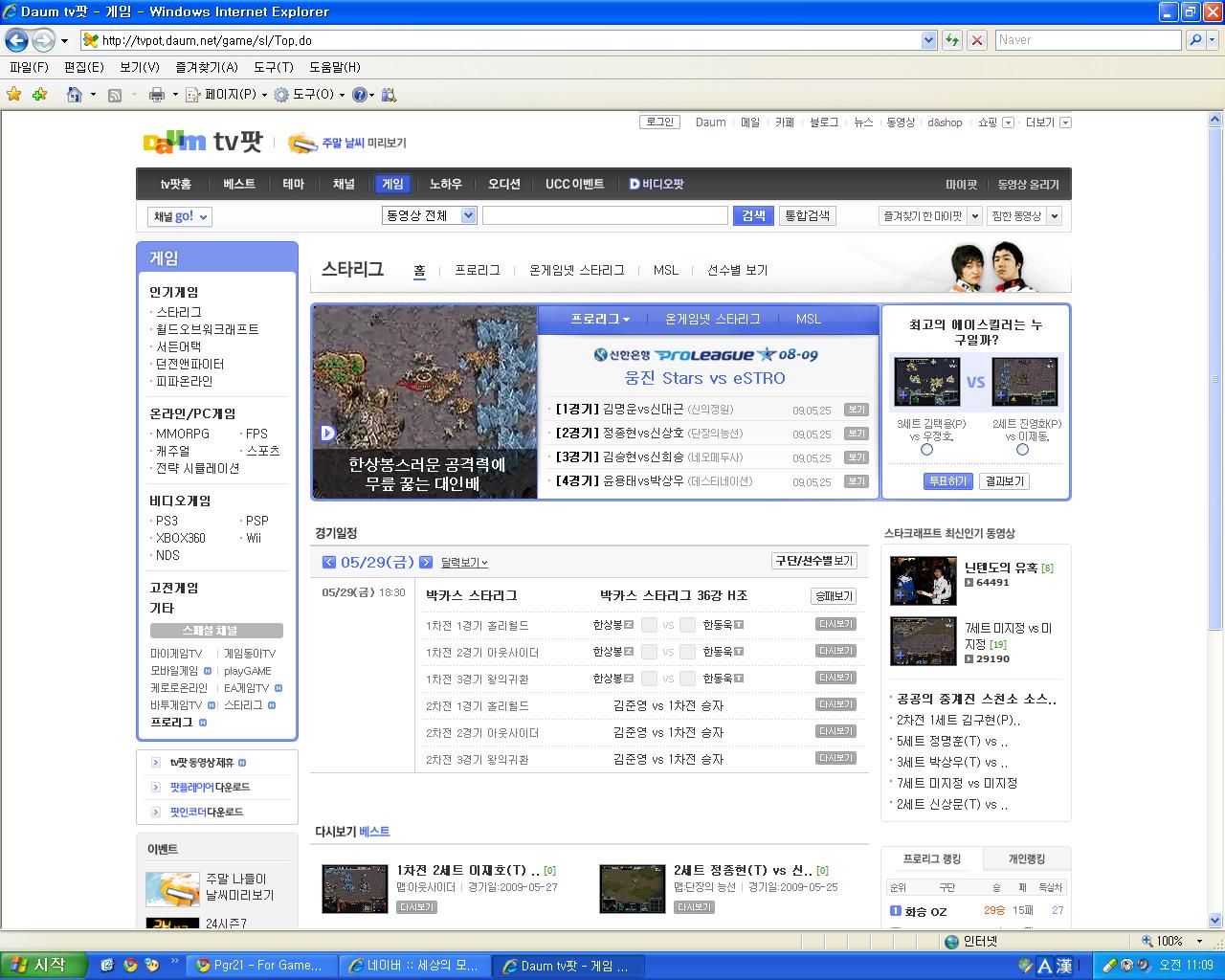This screenshot has height=980, width=1225.
Task: Click the 검색 search button
Action: point(753,215)
